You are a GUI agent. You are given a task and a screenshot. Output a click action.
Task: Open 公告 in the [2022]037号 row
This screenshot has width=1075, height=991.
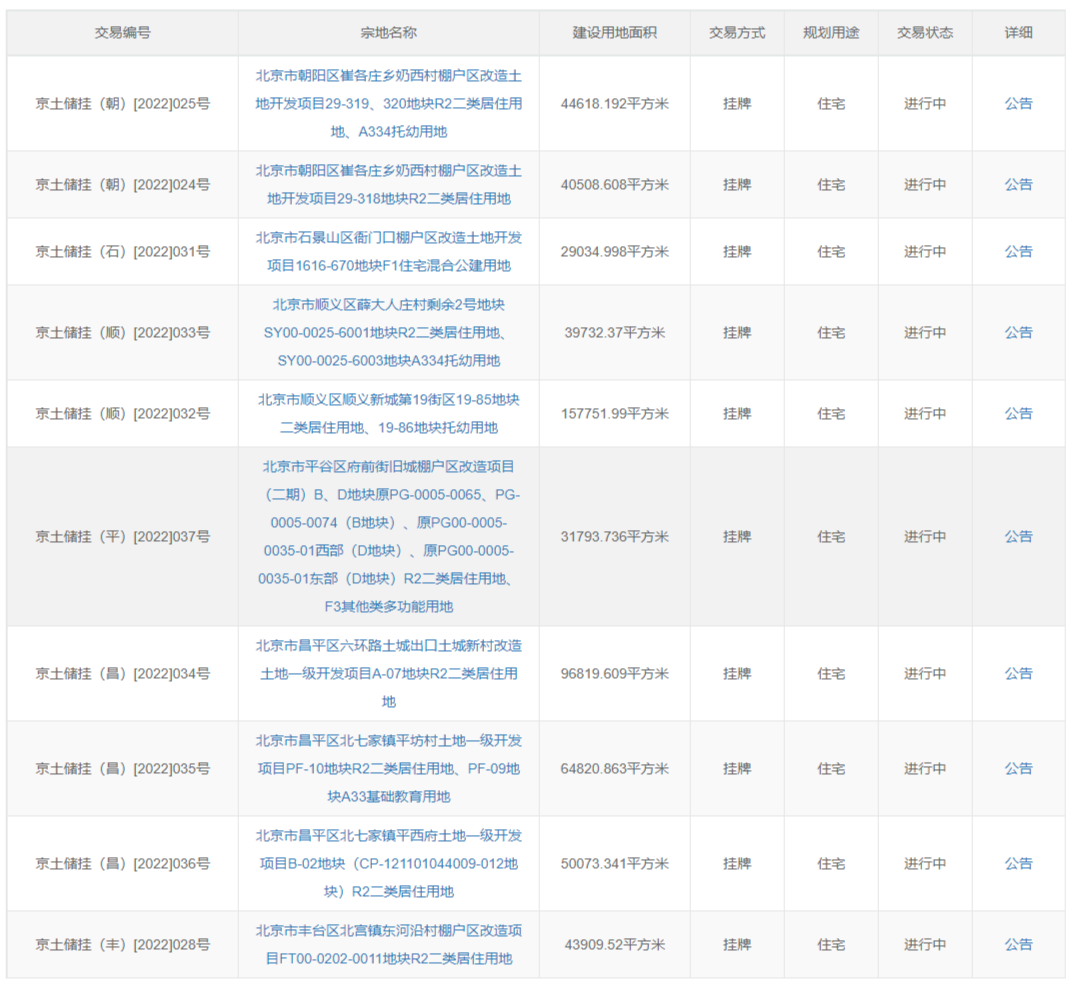[1018, 536]
